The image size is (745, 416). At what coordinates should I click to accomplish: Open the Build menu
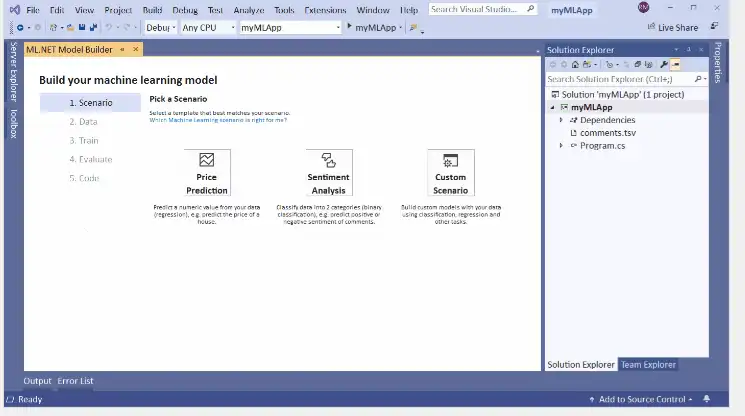(152, 10)
